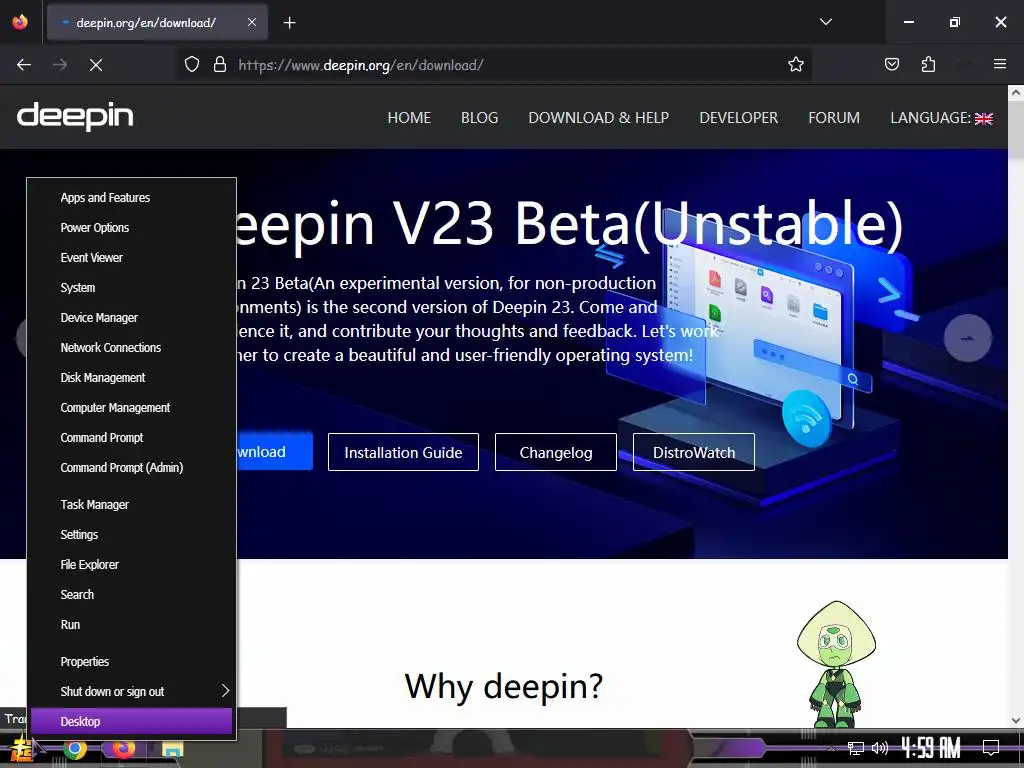Select Run in the context menu
The width and height of the screenshot is (1024, 768).
[x=131, y=624]
